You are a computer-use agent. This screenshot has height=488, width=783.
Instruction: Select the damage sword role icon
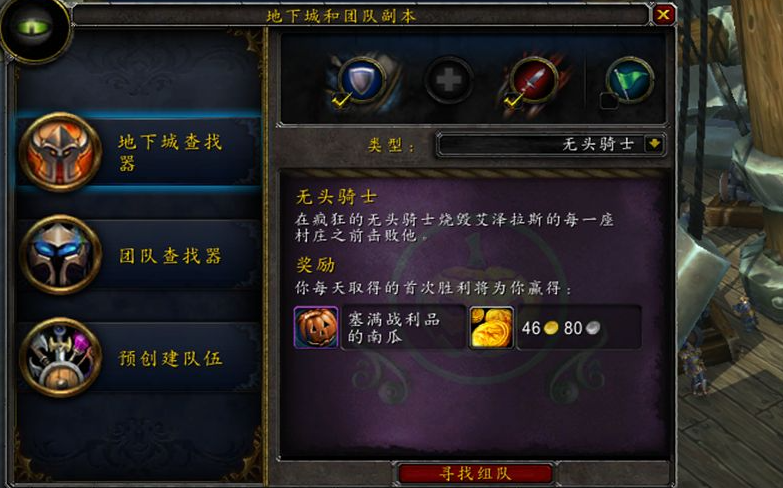tap(533, 79)
